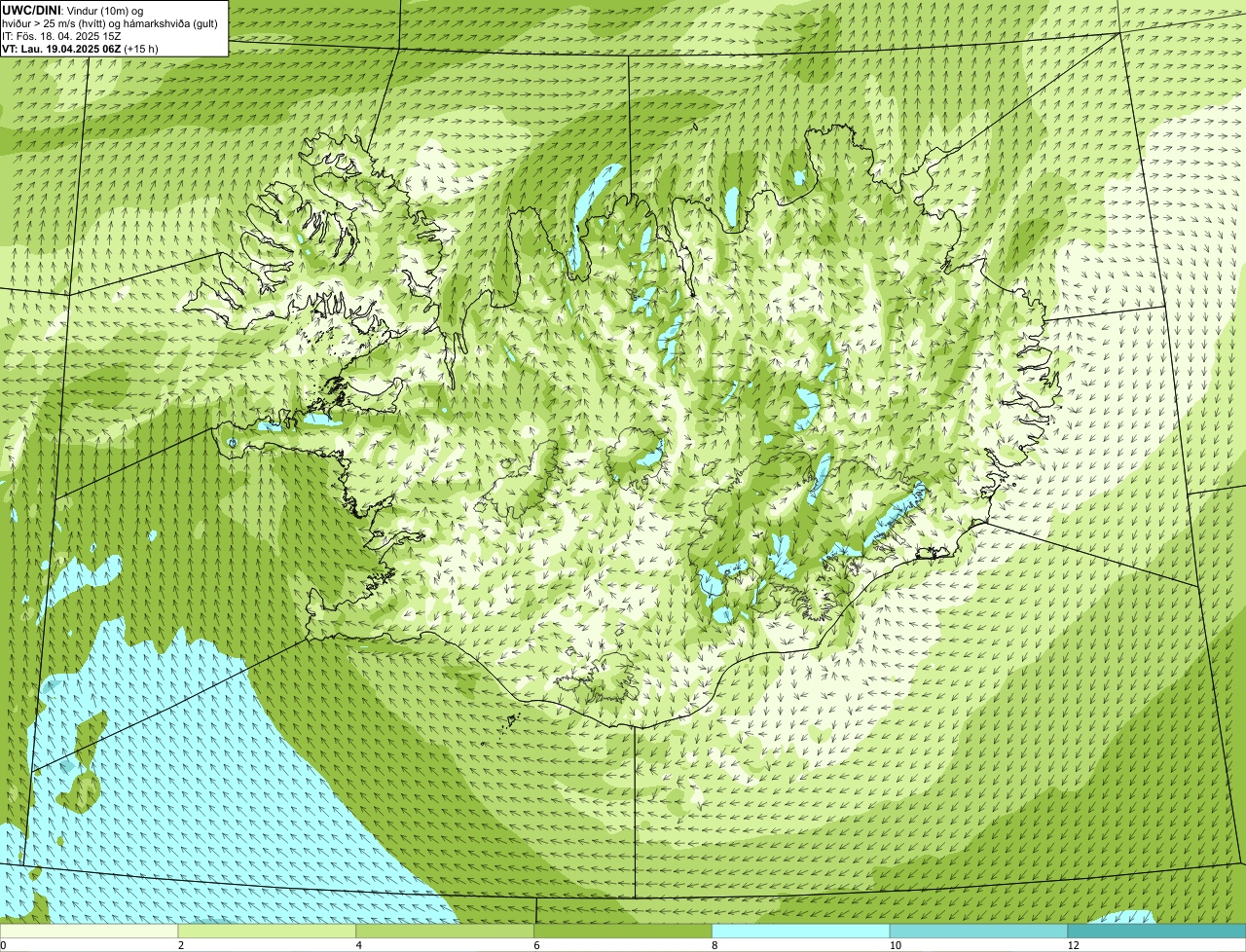1246x952 pixels.
Task: Click the '0' label on the color scale
Action: coord(3,945)
